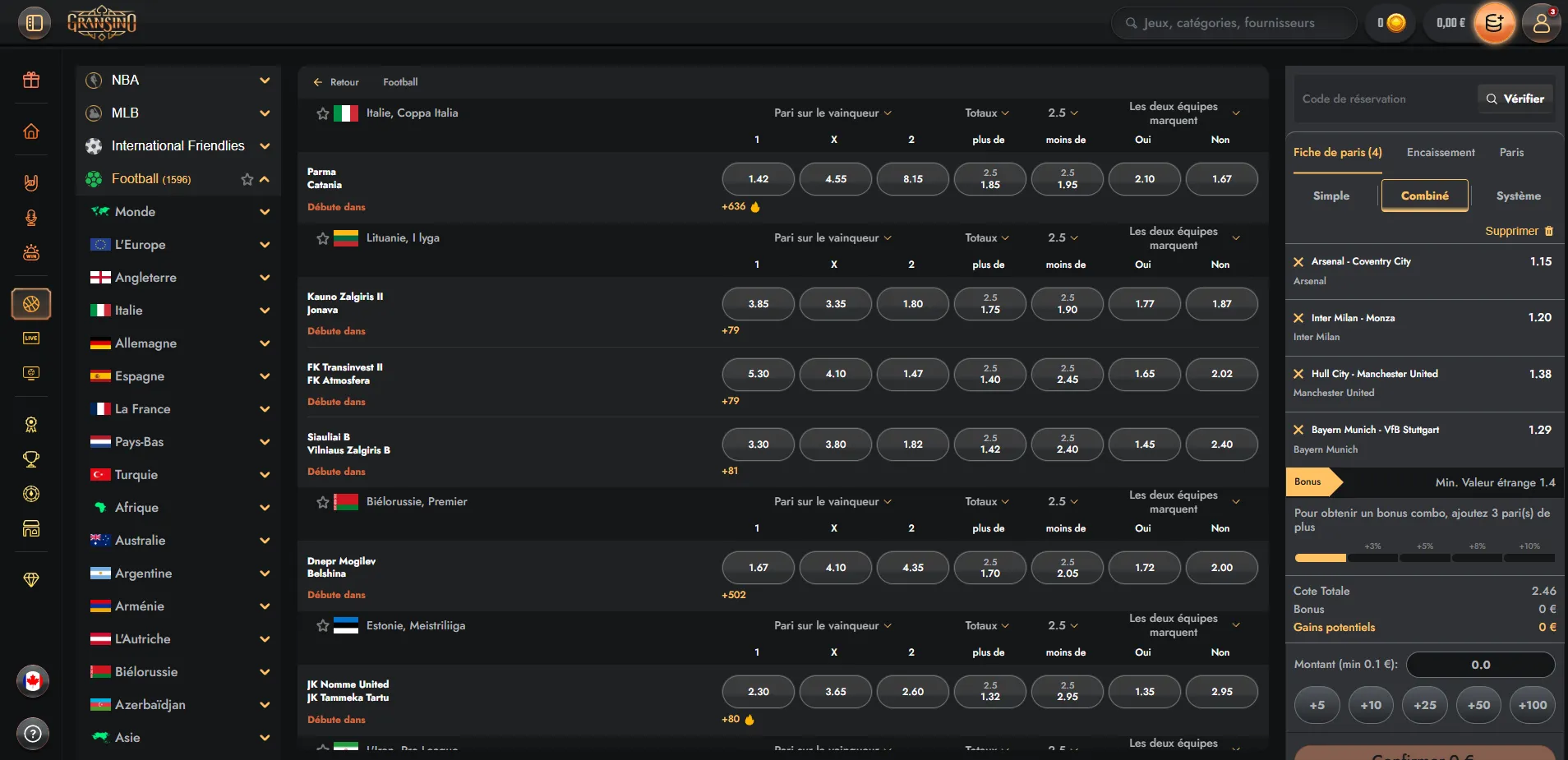Screen dimensions: 1568x760
Task: Click the Jeux, catégories, fournisseurs search field
Action: (x=1234, y=23)
